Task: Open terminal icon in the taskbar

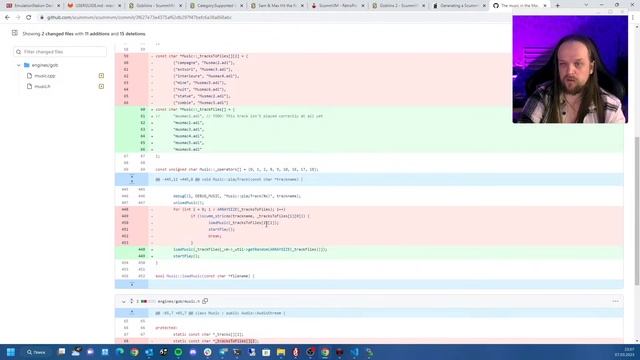Action: coord(237,352)
